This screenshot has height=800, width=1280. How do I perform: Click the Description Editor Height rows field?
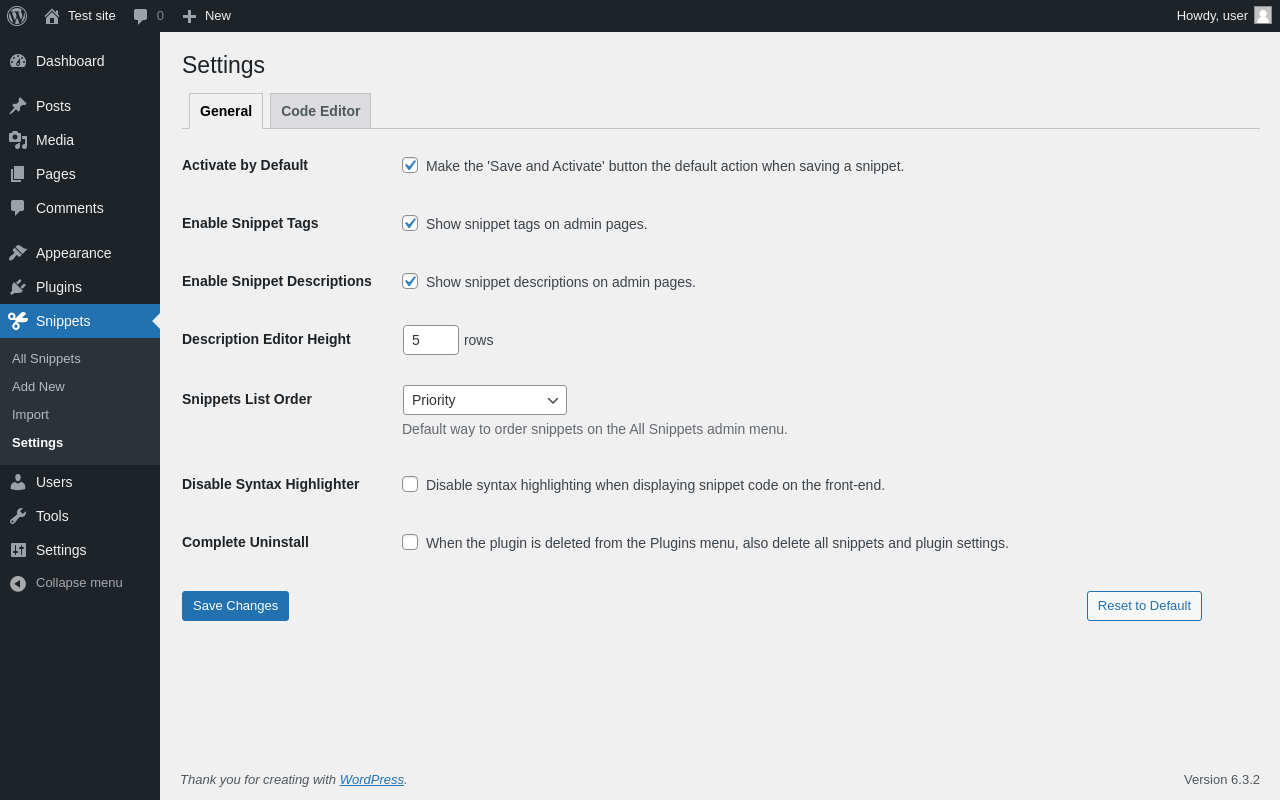430,340
